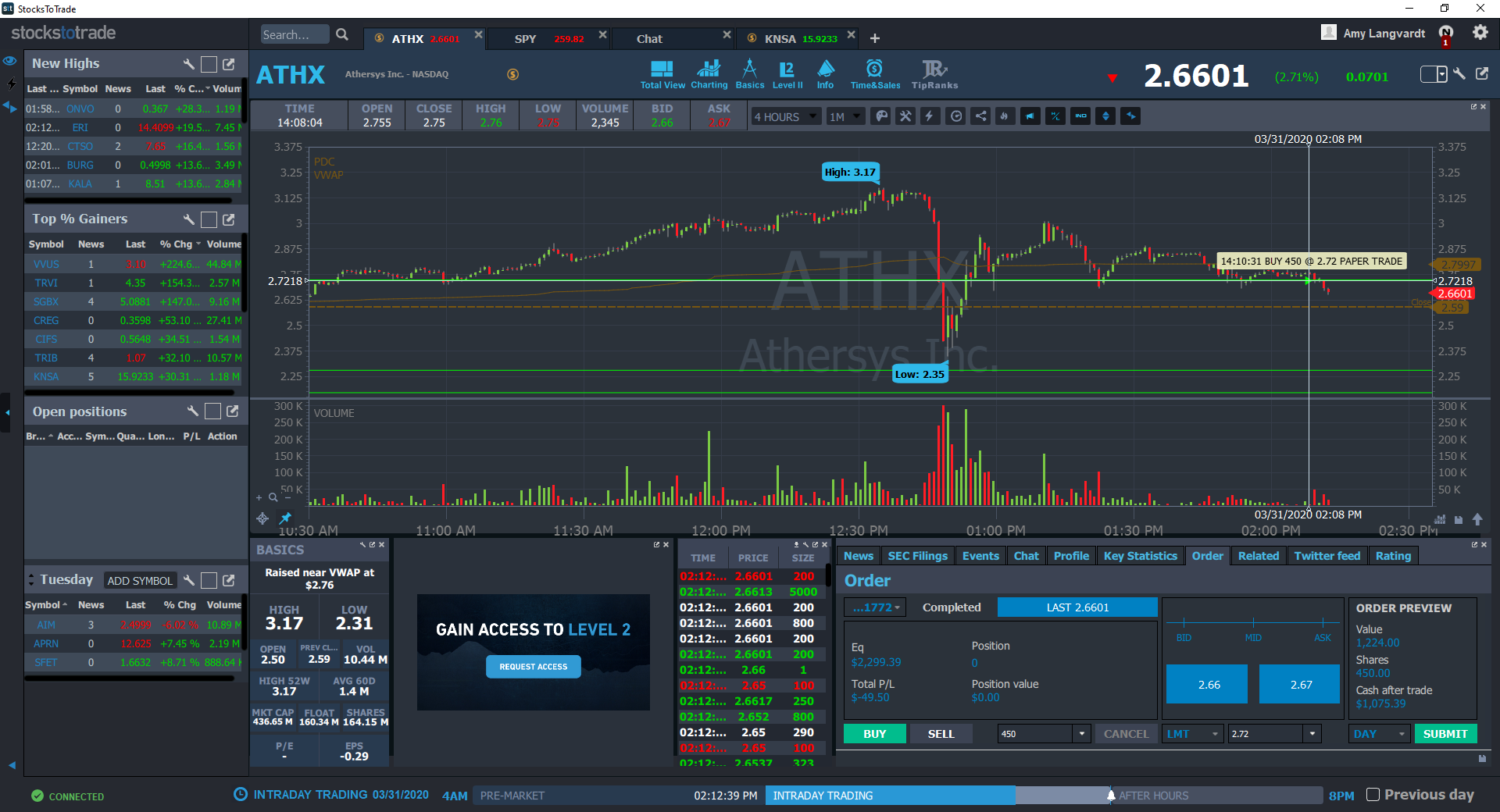Expand the Tuesday watchlist selector arrows

pos(31,580)
